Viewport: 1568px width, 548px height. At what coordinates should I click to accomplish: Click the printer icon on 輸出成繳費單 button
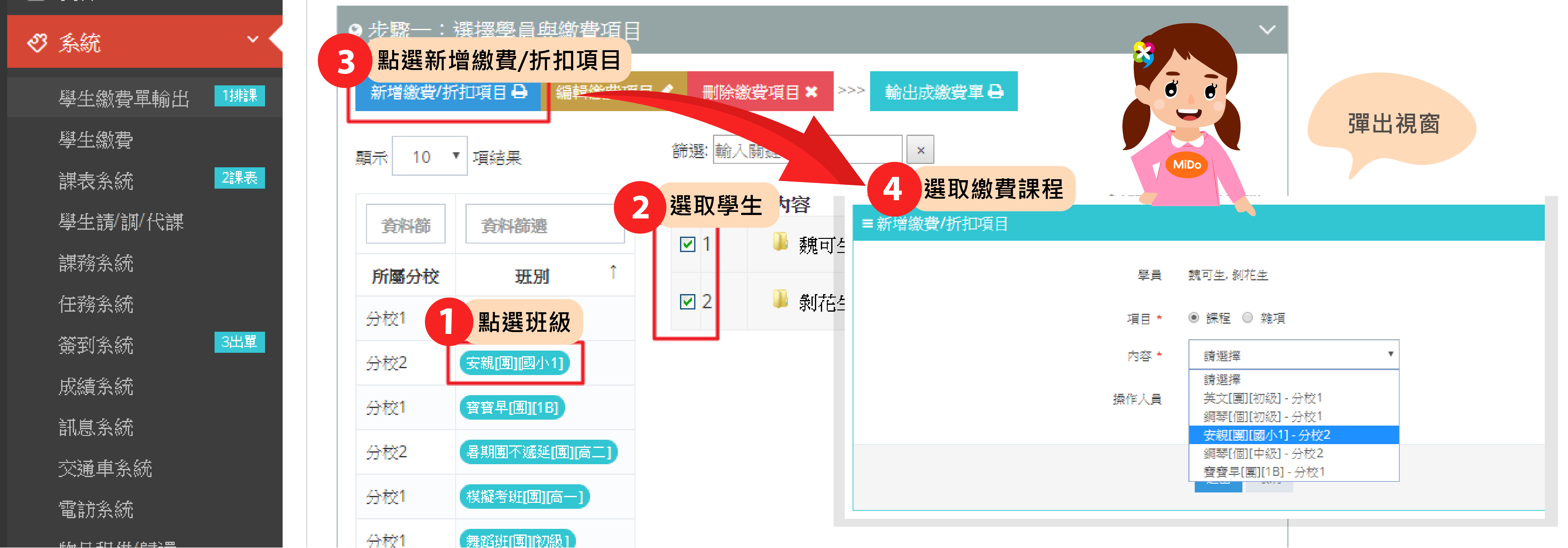tap(996, 92)
